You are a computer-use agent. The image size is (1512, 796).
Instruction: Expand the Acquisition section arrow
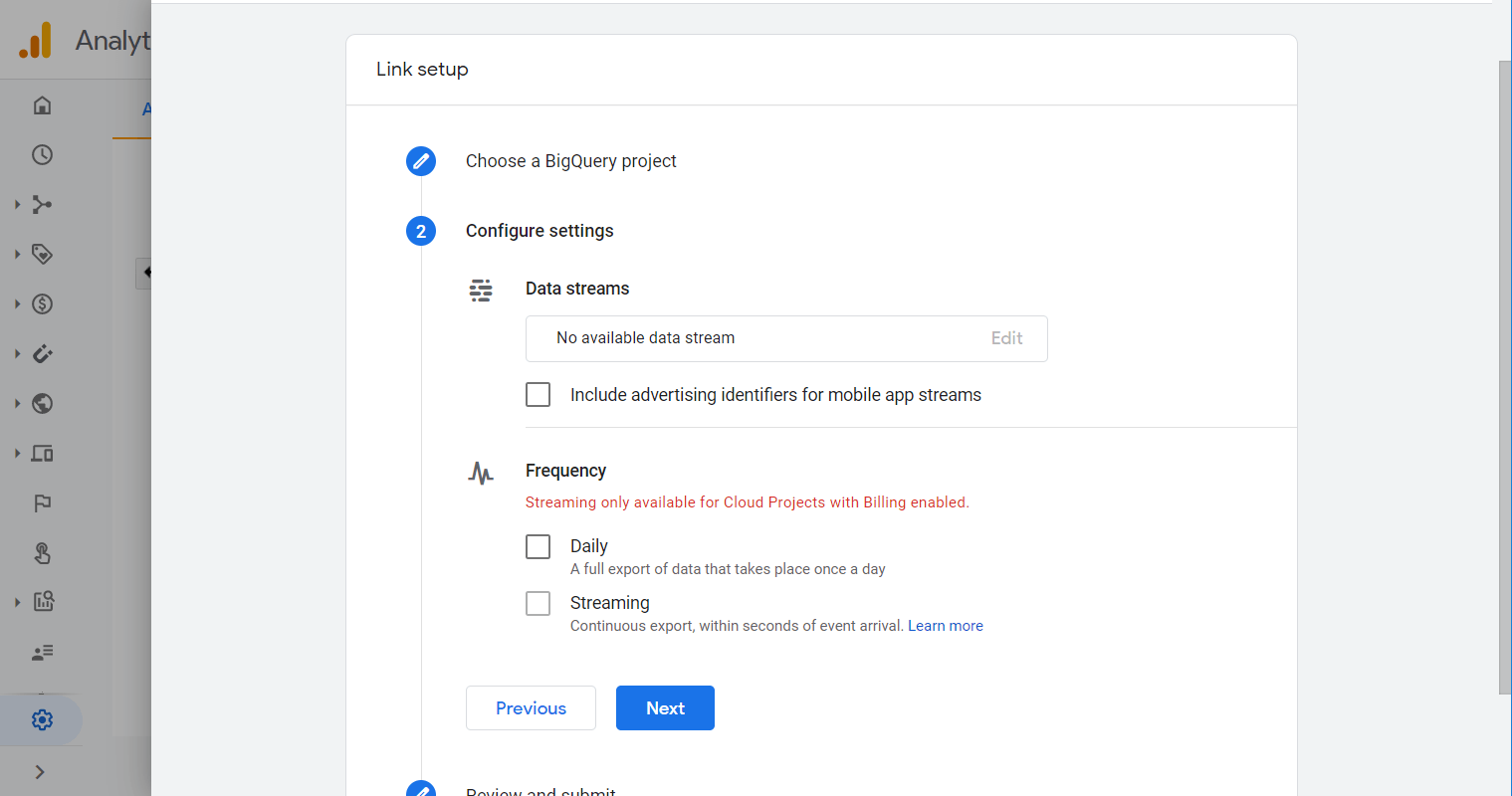[17, 205]
